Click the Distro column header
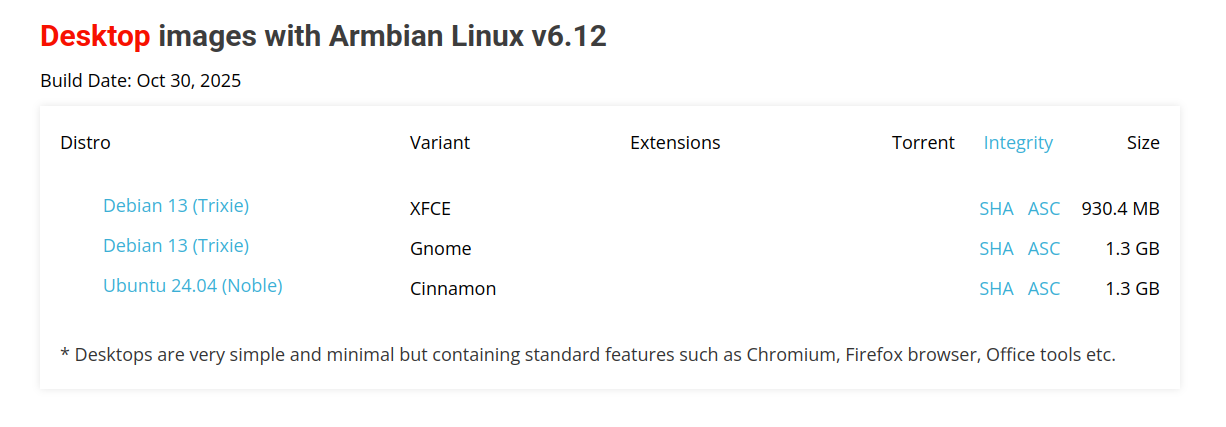1226x427 pixels. (x=86, y=143)
